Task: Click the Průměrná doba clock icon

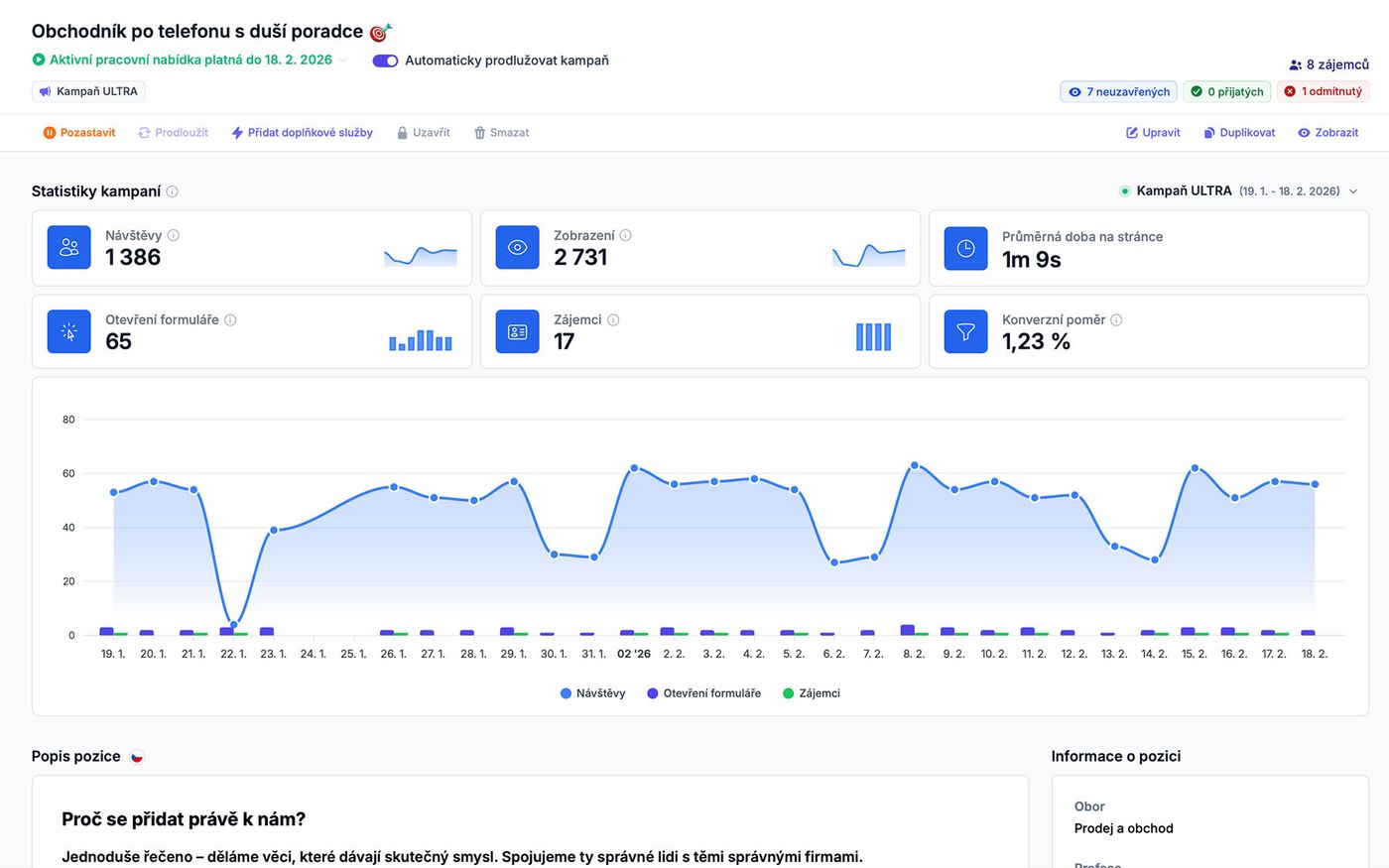Action: pos(965,248)
